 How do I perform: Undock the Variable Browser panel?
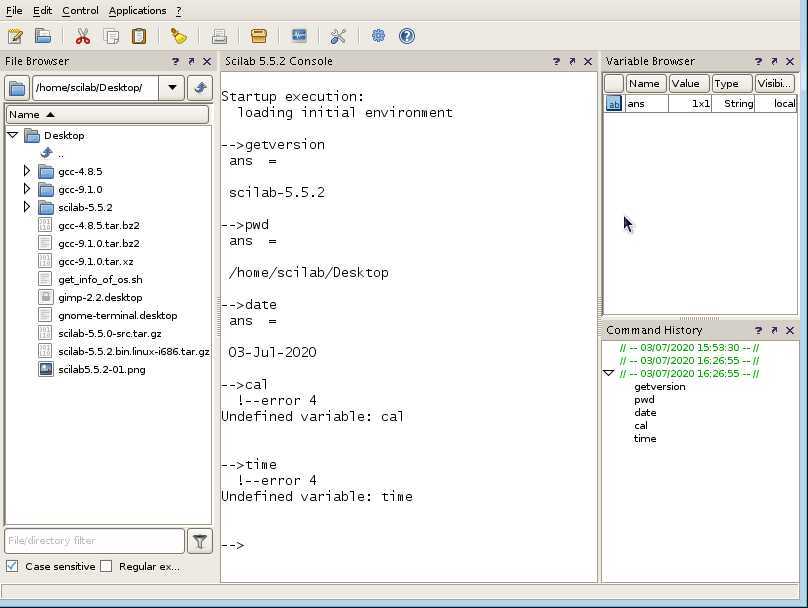click(774, 61)
